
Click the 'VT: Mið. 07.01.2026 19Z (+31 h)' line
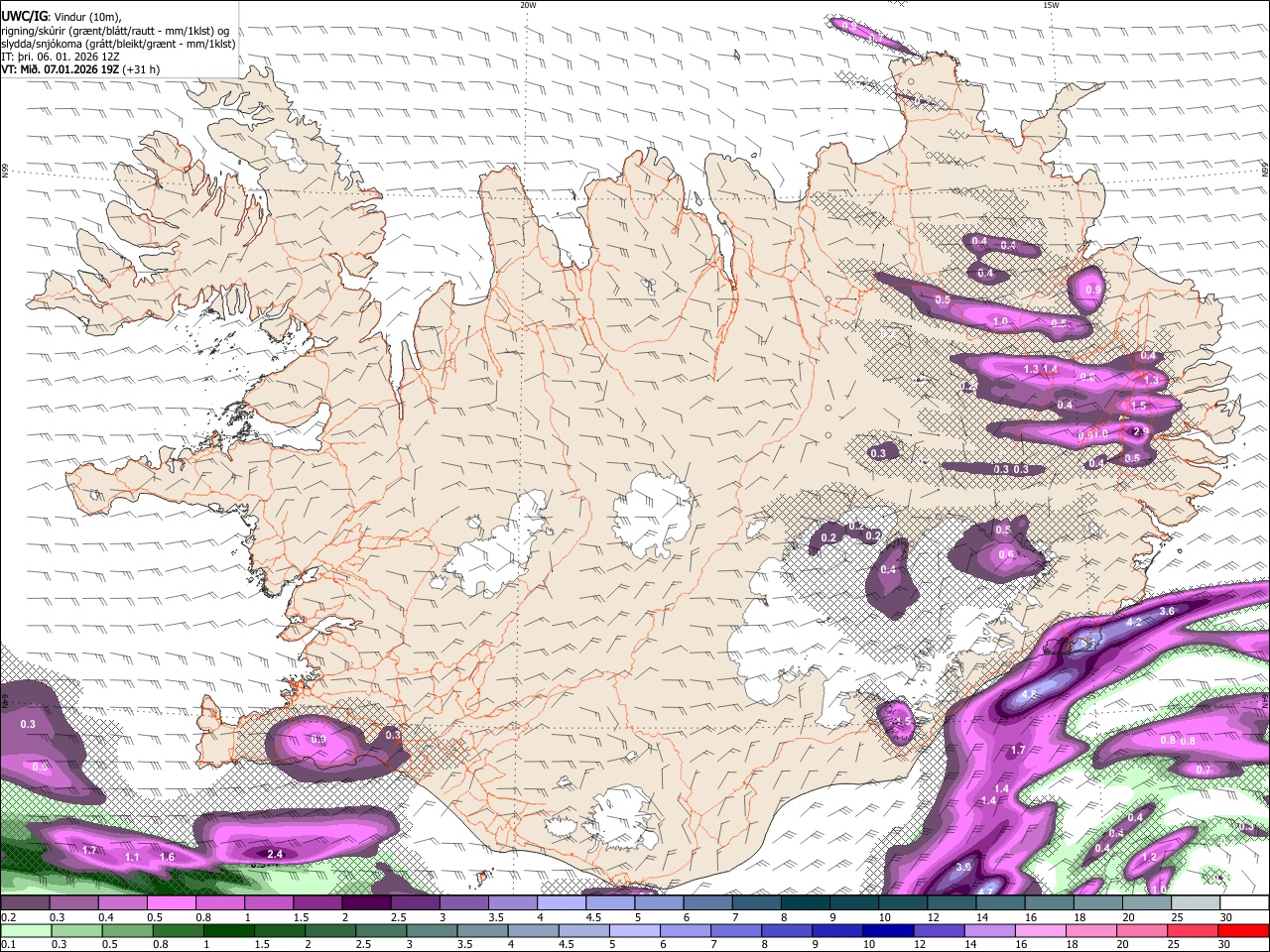coord(80,69)
